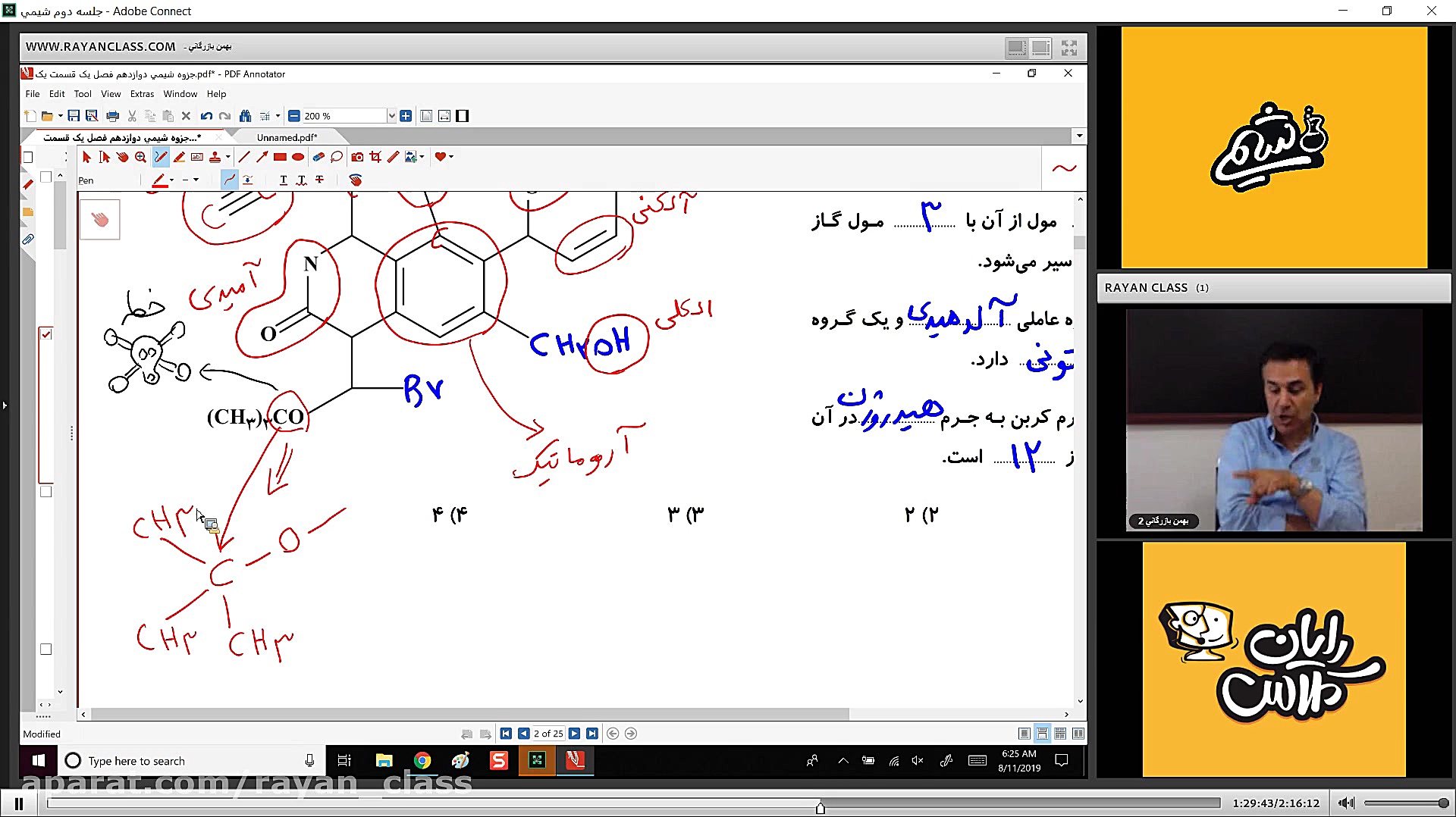1456x817 pixels.
Task: Open the Insert Image tool
Action: point(410,157)
